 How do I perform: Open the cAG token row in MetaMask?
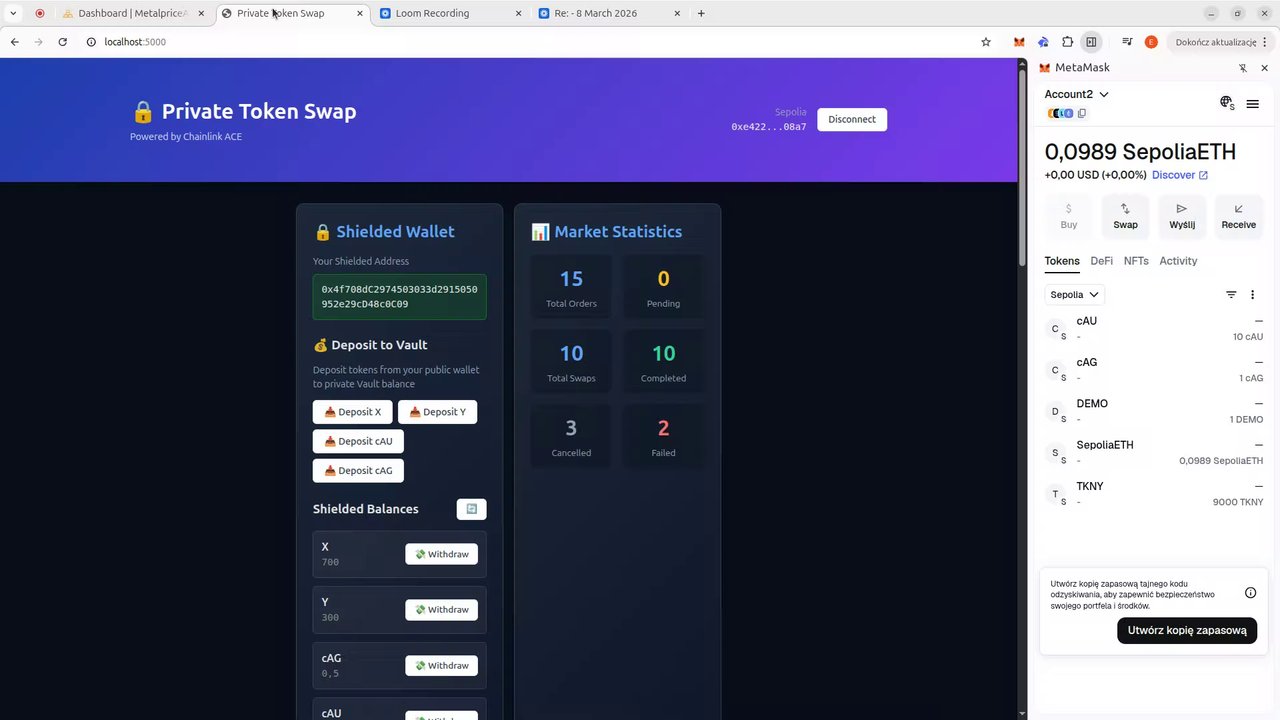[x=1154, y=370]
